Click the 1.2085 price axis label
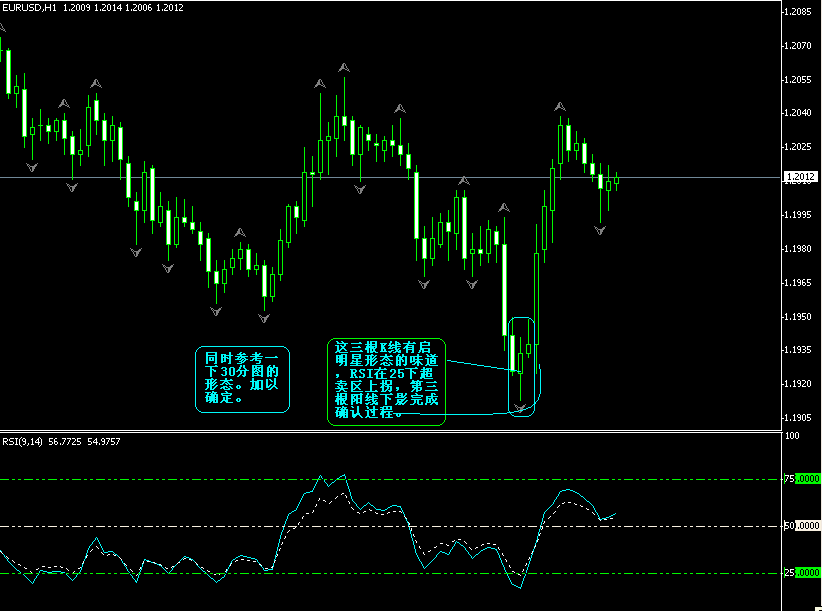 [x=798, y=12]
